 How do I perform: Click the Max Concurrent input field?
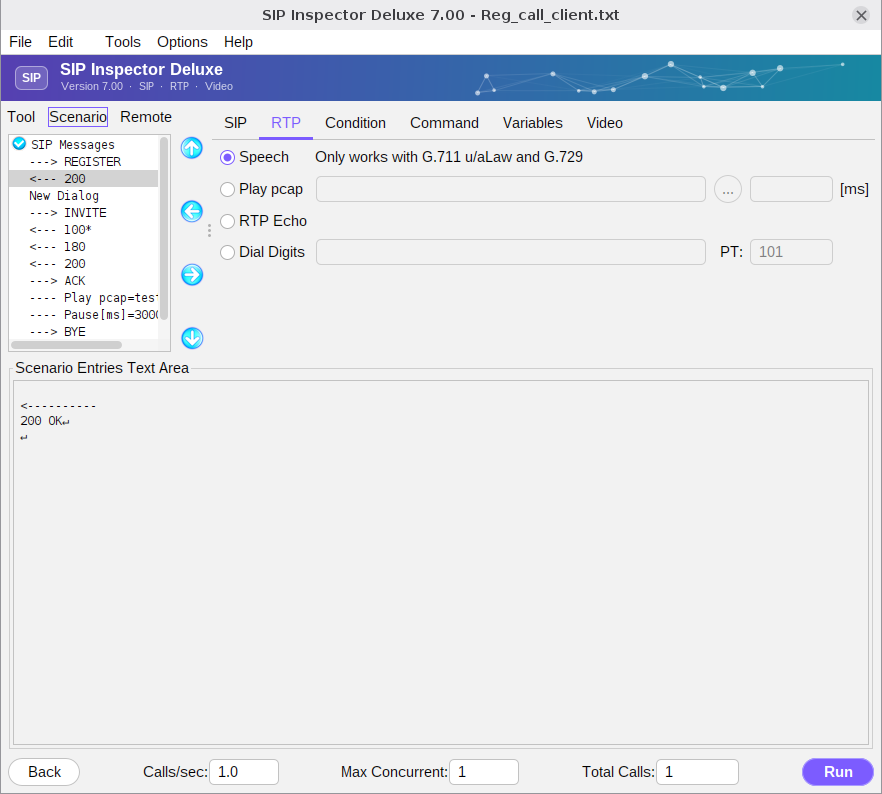tap(484, 772)
